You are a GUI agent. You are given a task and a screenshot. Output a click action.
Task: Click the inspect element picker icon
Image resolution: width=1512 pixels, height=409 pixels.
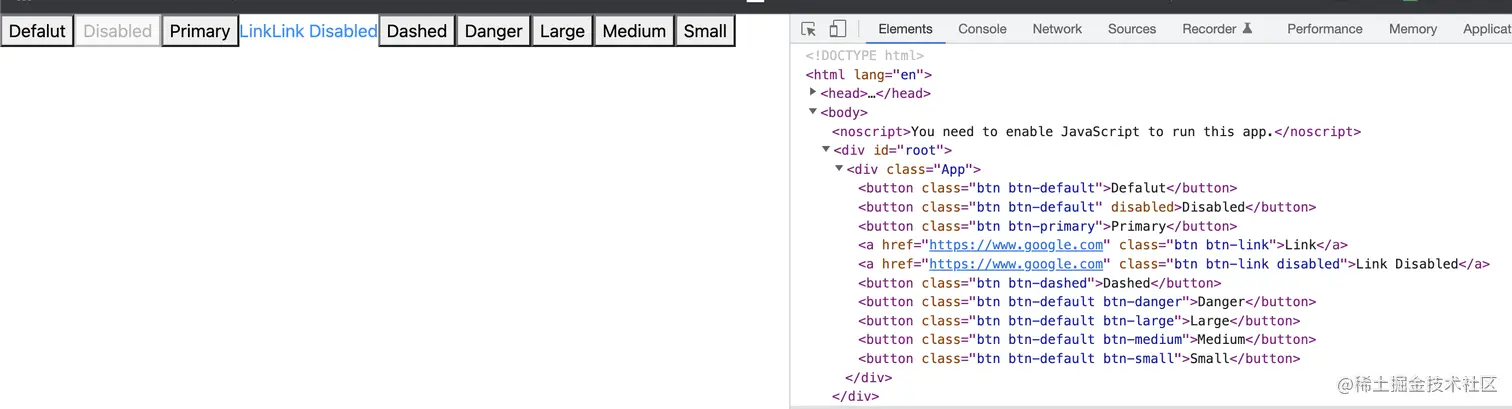(809, 29)
